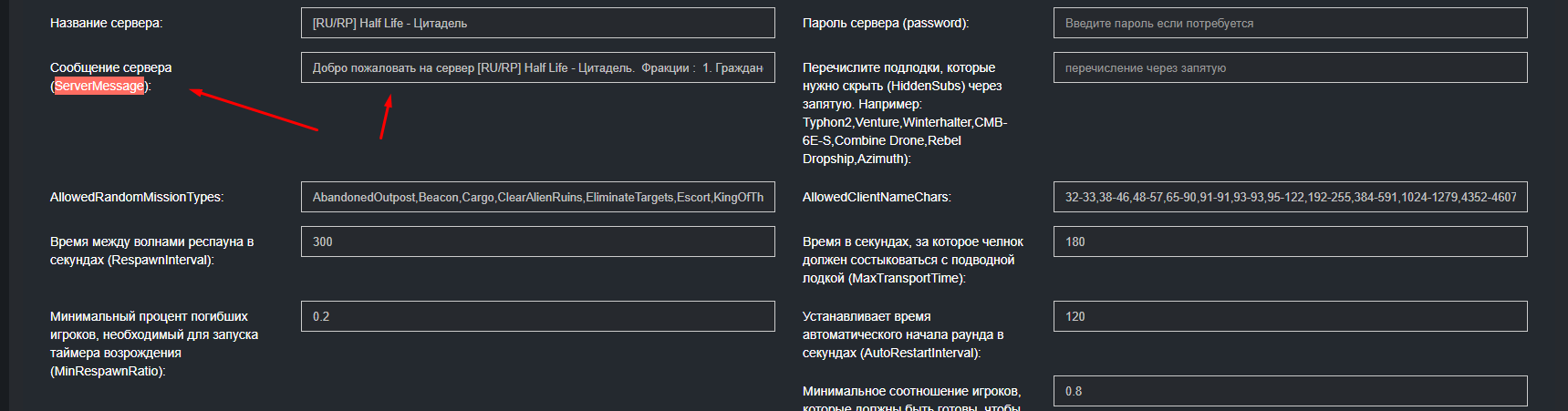Viewport: 1568px width, 411px height.
Task: Click the RespawnInterval field showing 300
Action: click(x=537, y=241)
